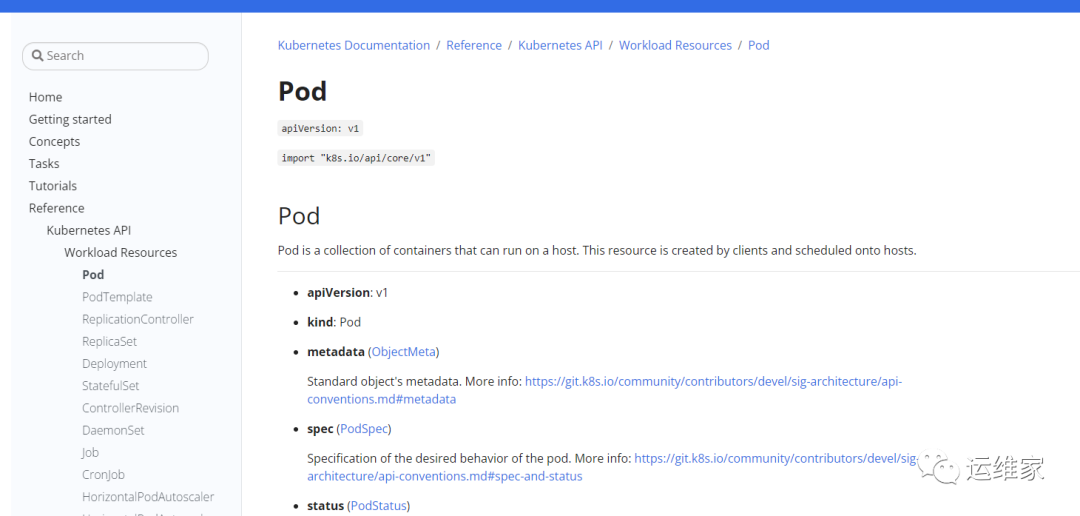Image resolution: width=1080 pixels, height=516 pixels.
Task: Click the bold metadata field name
Action: click(335, 351)
